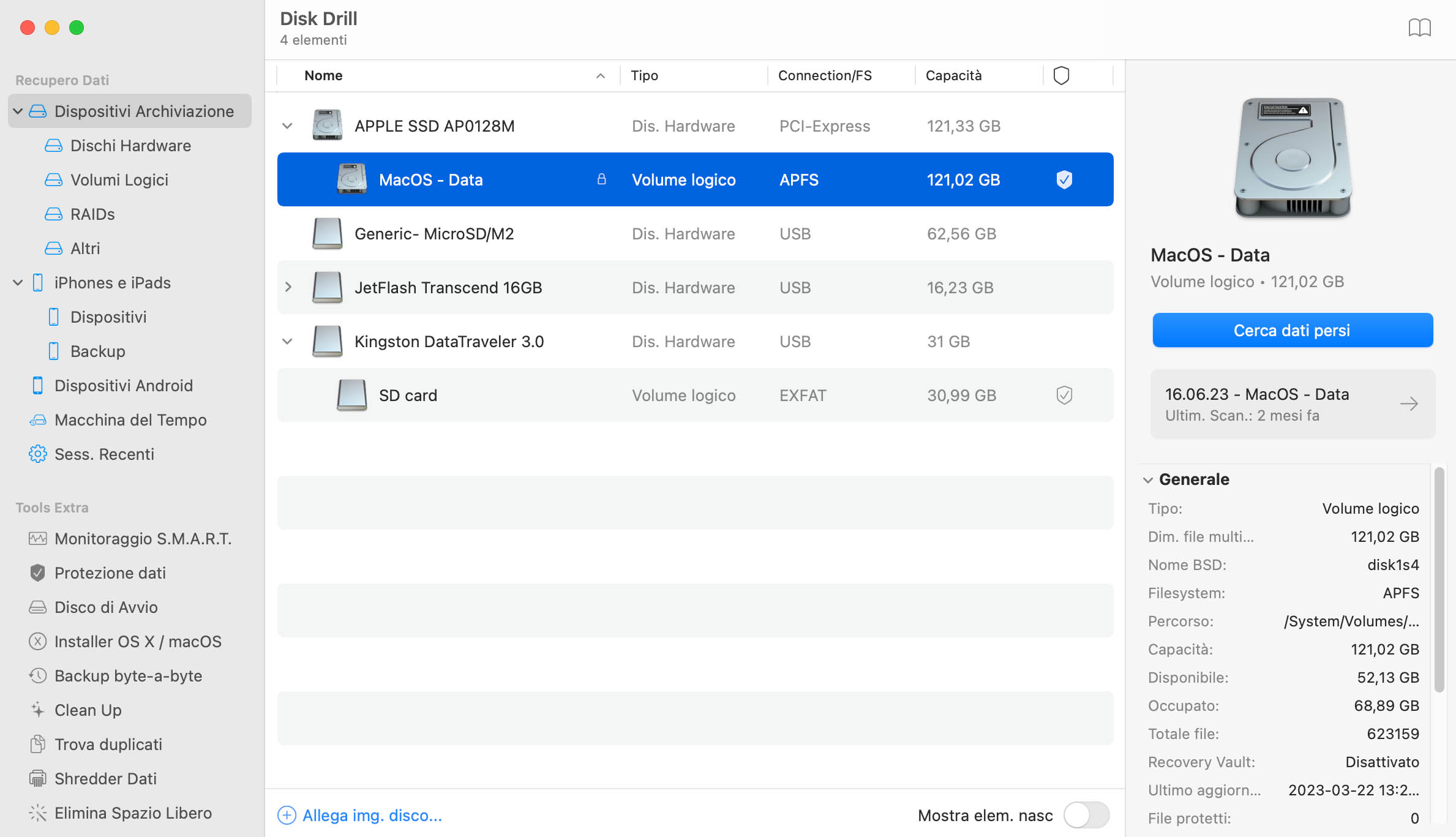The image size is (1456, 837).
Task: Click the Trova duplicati documents icon
Action: 38,745
